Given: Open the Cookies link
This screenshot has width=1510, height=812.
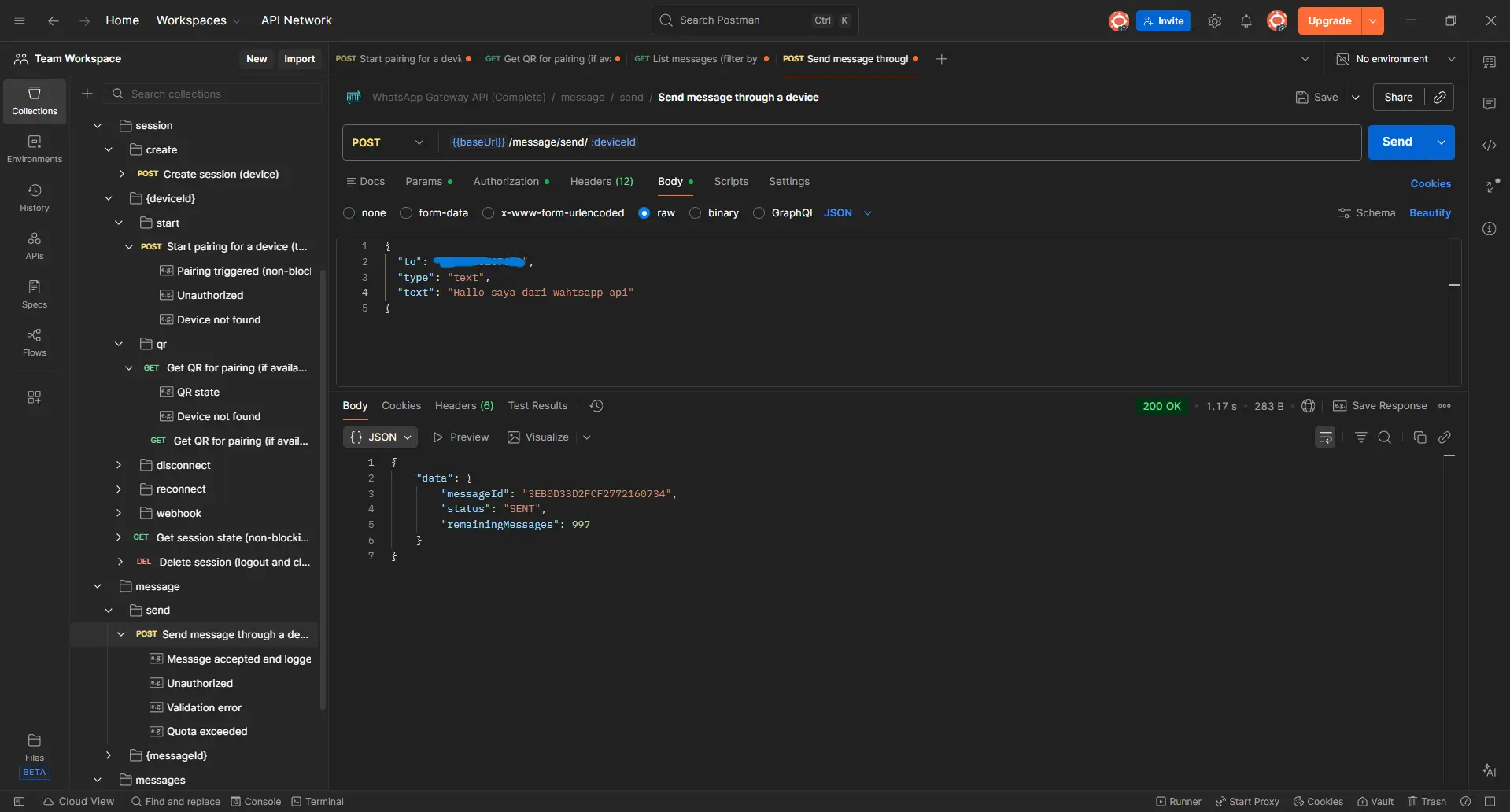Looking at the screenshot, I should (x=1431, y=184).
